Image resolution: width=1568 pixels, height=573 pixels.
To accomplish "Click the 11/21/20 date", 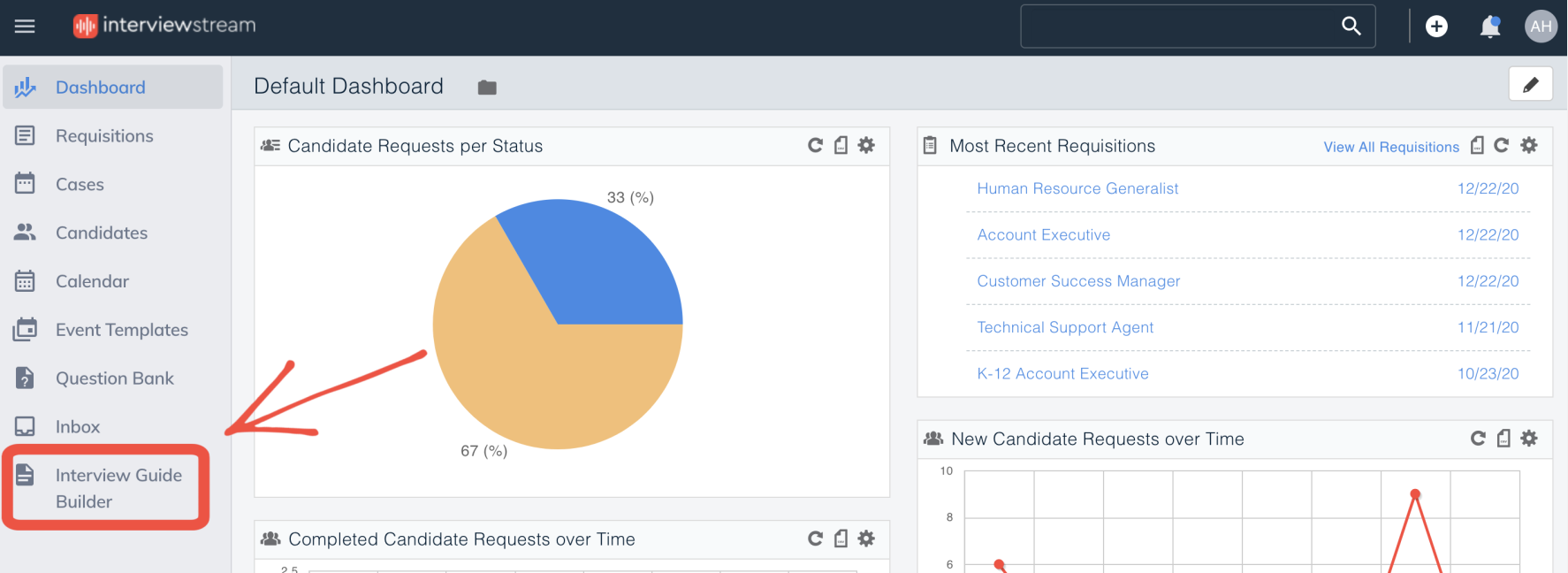I will click(x=1488, y=327).
